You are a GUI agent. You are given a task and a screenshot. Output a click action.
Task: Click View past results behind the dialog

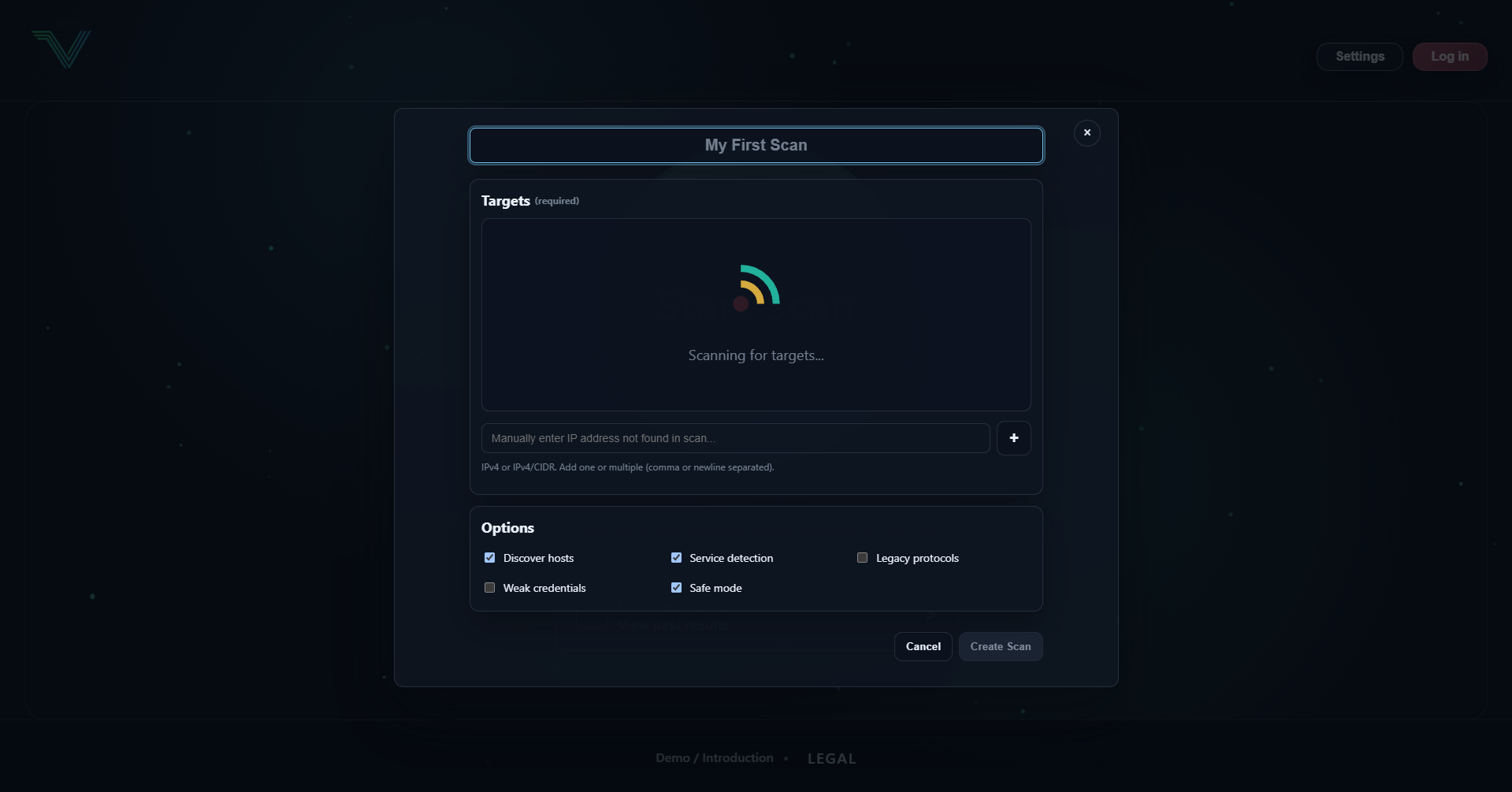(x=673, y=624)
